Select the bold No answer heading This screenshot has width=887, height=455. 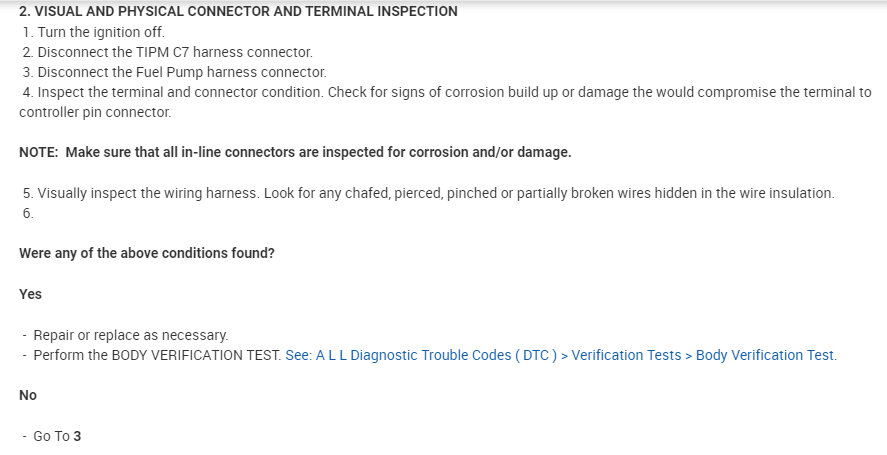[x=28, y=395]
